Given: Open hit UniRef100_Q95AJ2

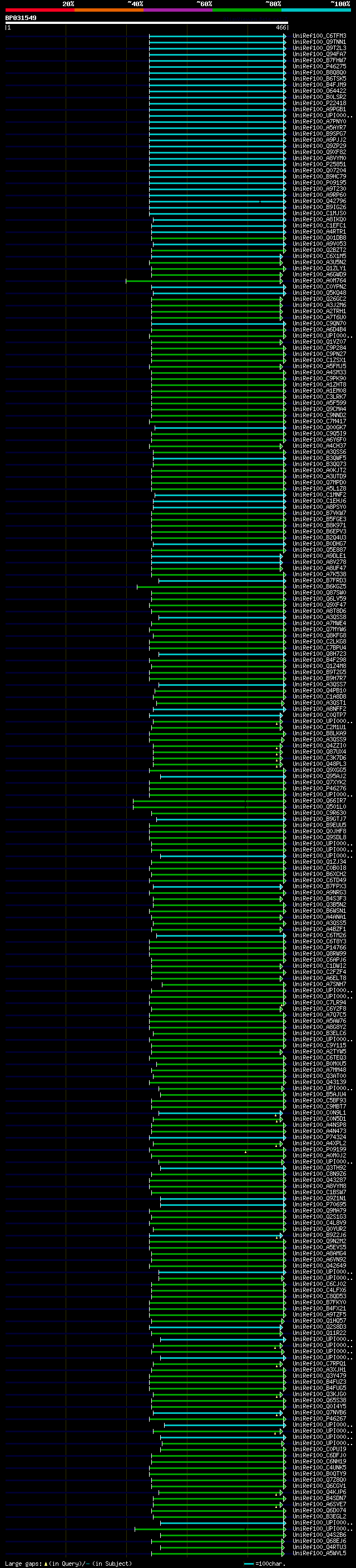Looking at the screenshot, I should pos(319,776).
